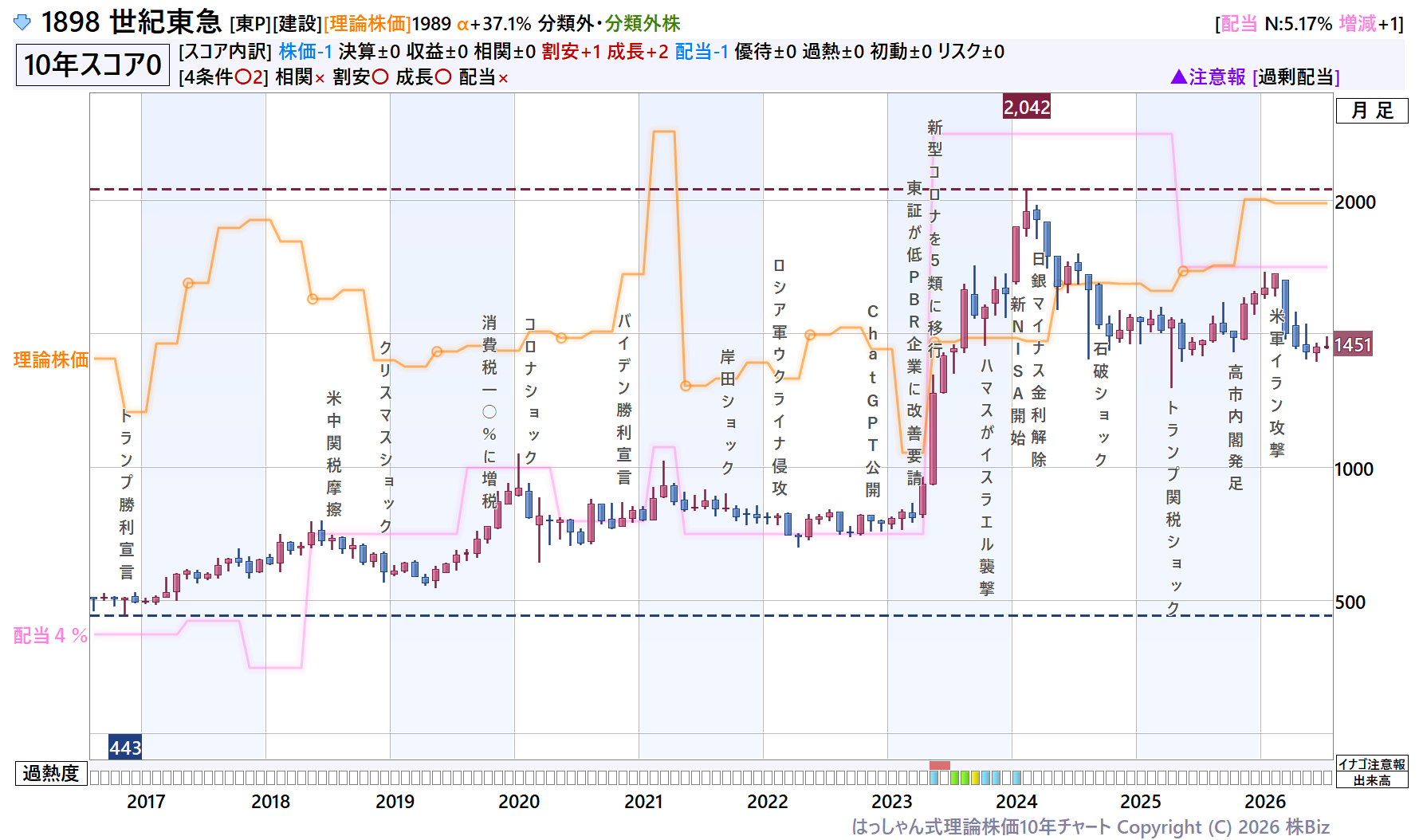Click the 過熱度 label box
The width and height of the screenshot is (1419, 840).
tap(51, 773)
